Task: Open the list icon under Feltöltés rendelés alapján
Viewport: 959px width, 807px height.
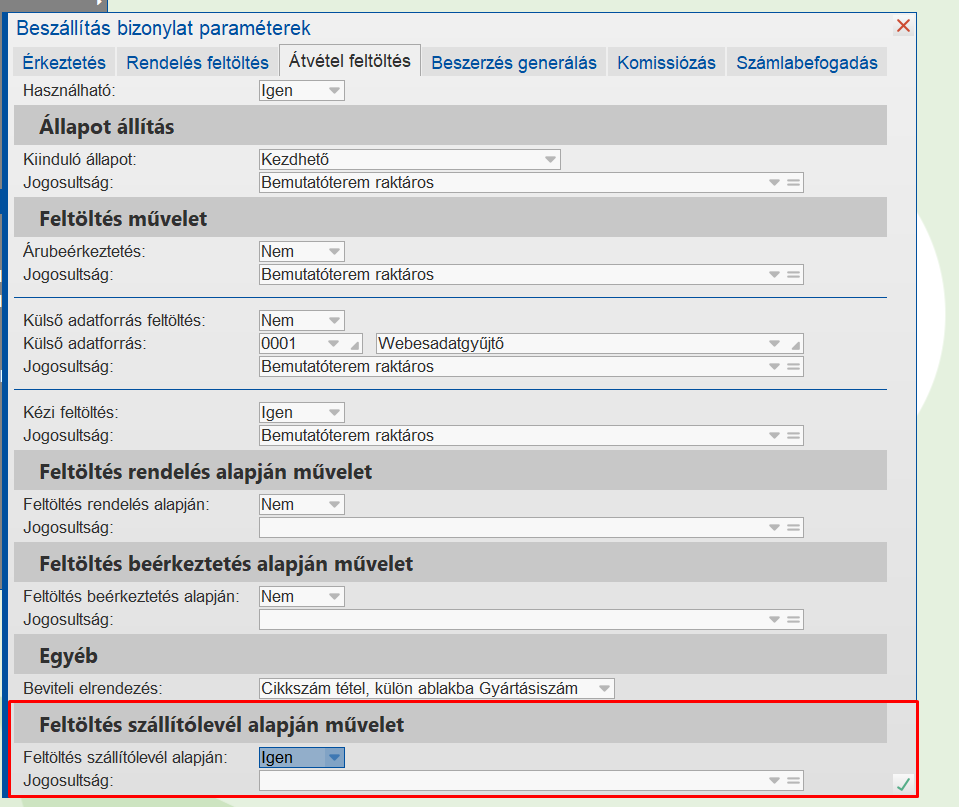Action: [x=793, y=527]
